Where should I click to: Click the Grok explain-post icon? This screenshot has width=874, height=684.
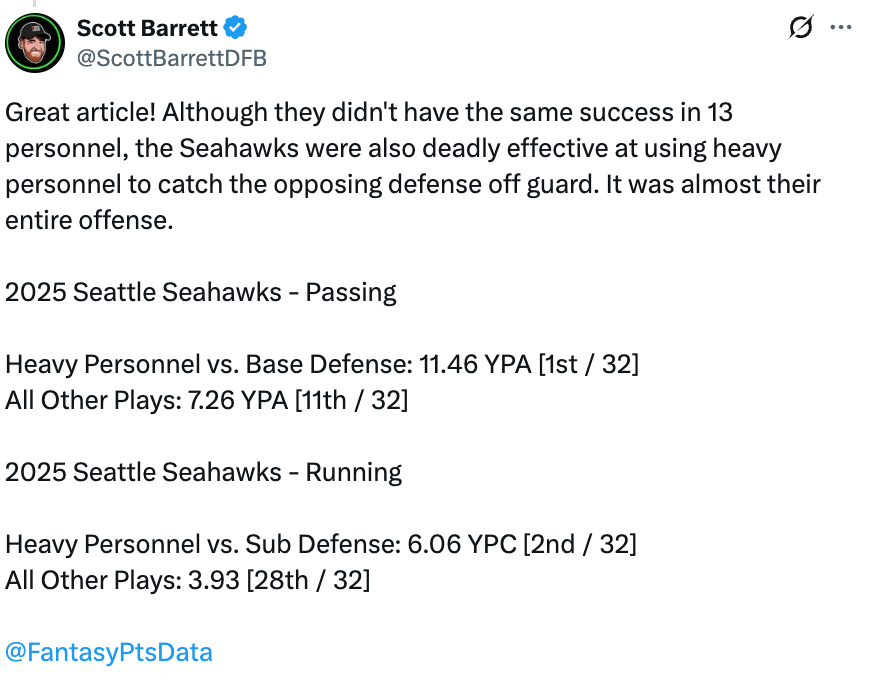[x=800, y=27]
